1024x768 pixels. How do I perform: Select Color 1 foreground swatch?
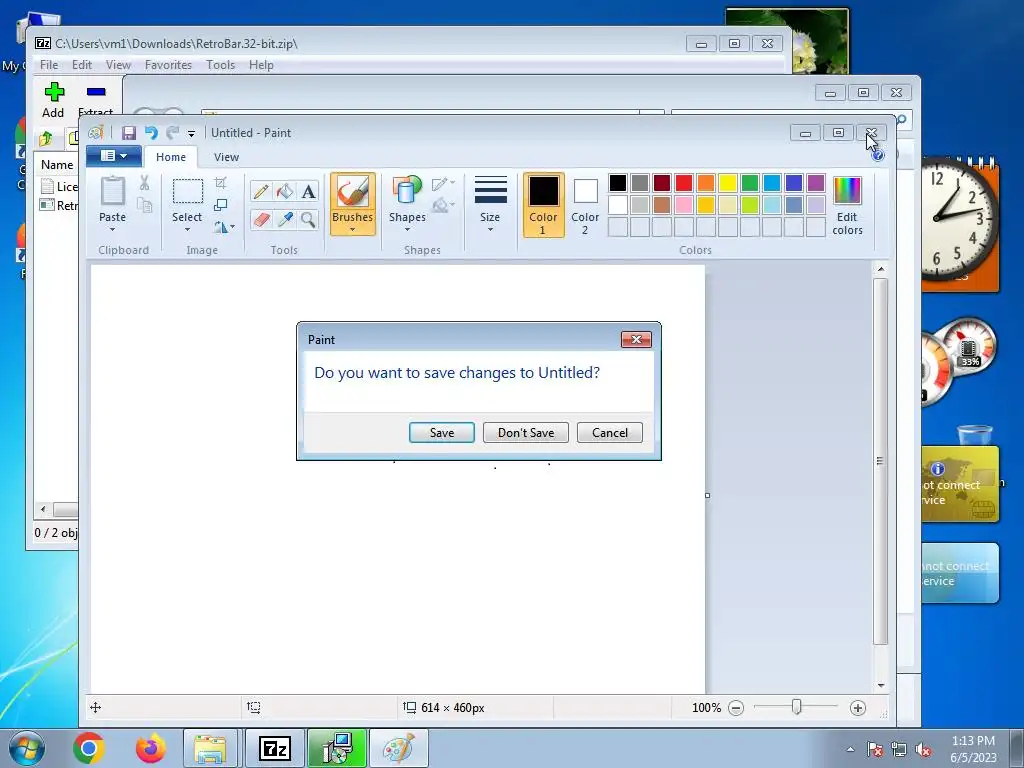pyautogui.click(x=543, y=205)
